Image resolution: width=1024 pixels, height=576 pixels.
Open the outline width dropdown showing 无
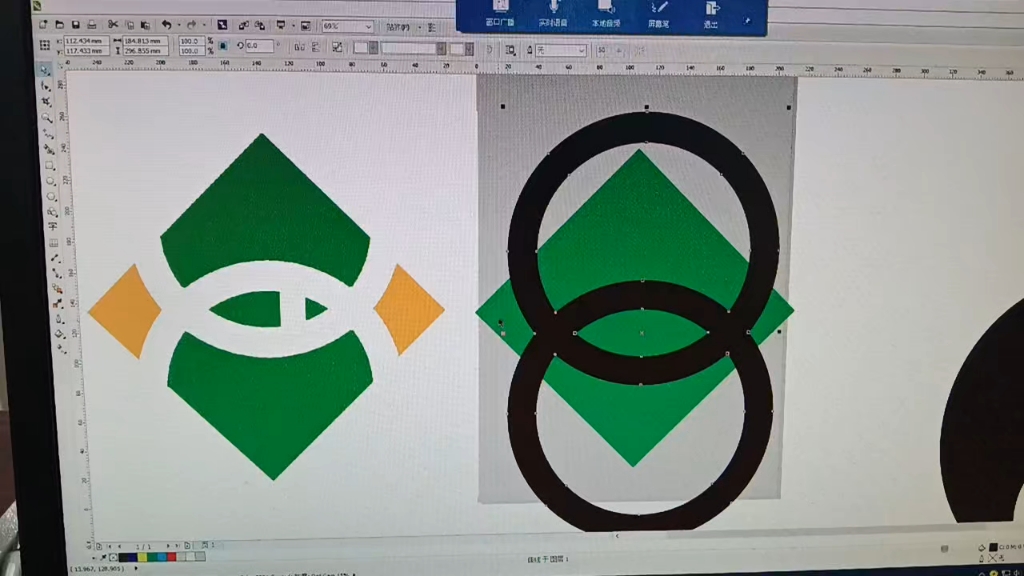click(x=559, y=50)
